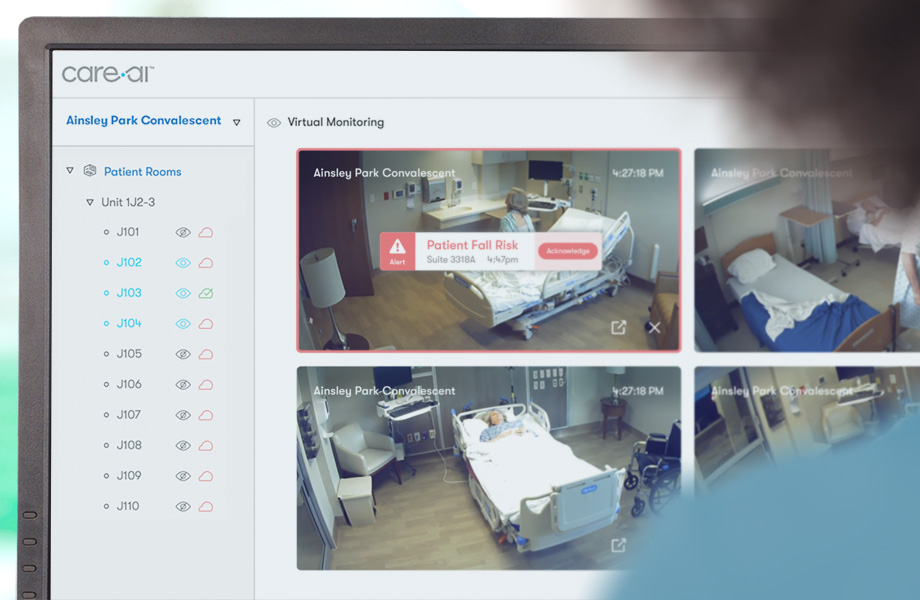Close the fall risk camera feed
The height and width of the screenshot is (600, 920).
point(654,327)
